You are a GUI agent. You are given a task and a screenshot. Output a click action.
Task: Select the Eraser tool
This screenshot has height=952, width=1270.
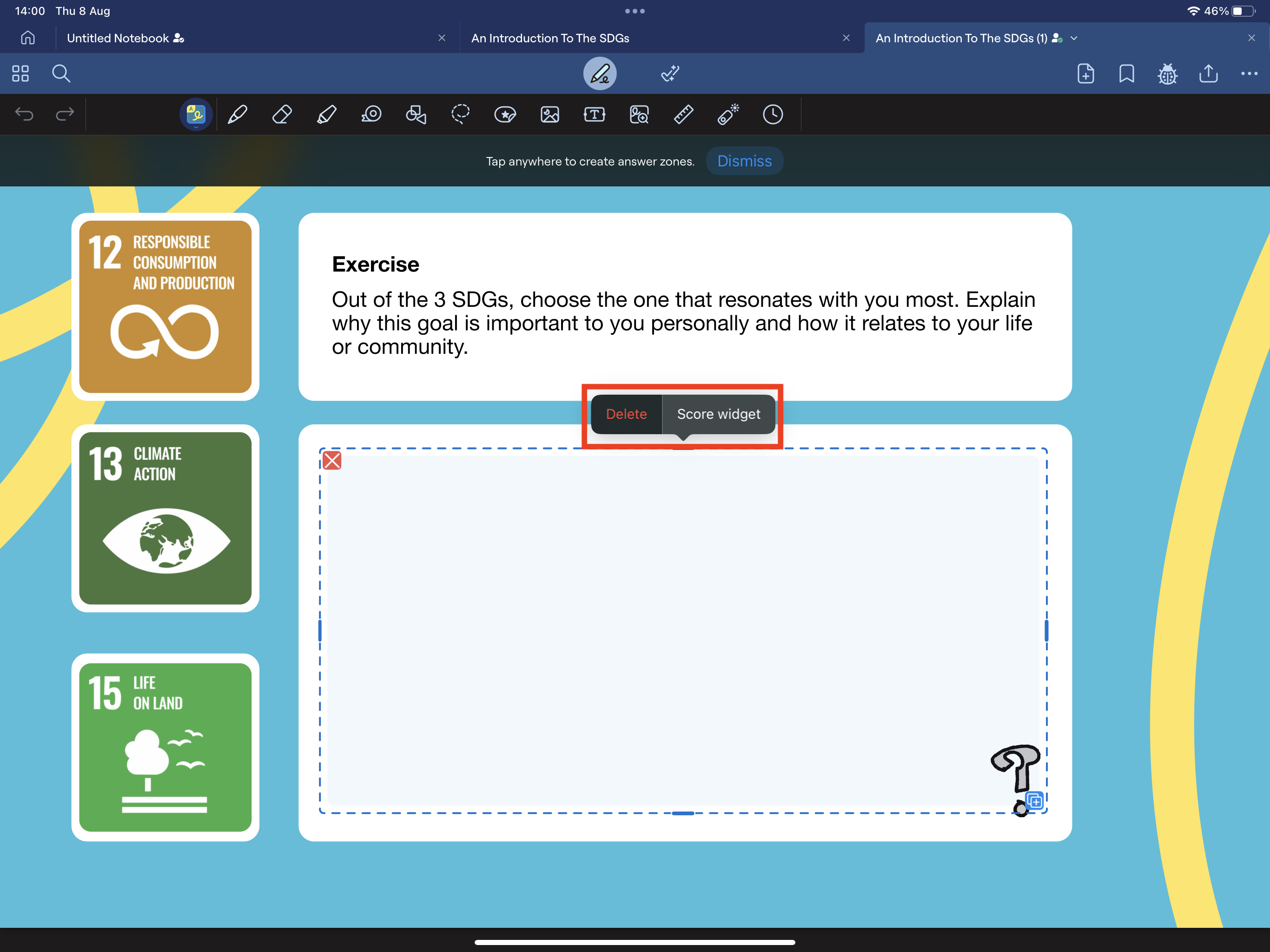tap(281, 114)
